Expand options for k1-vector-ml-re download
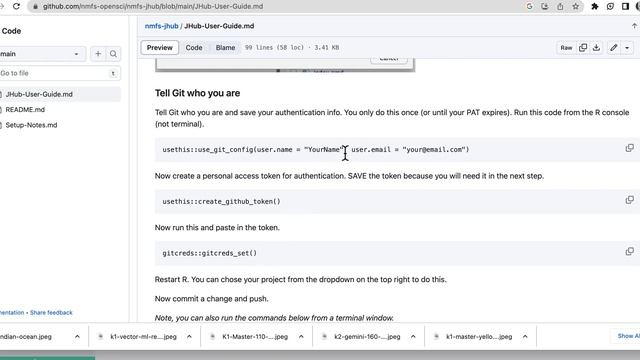The width and height of the screenshot is (640, 360). [x=189, y=337]
